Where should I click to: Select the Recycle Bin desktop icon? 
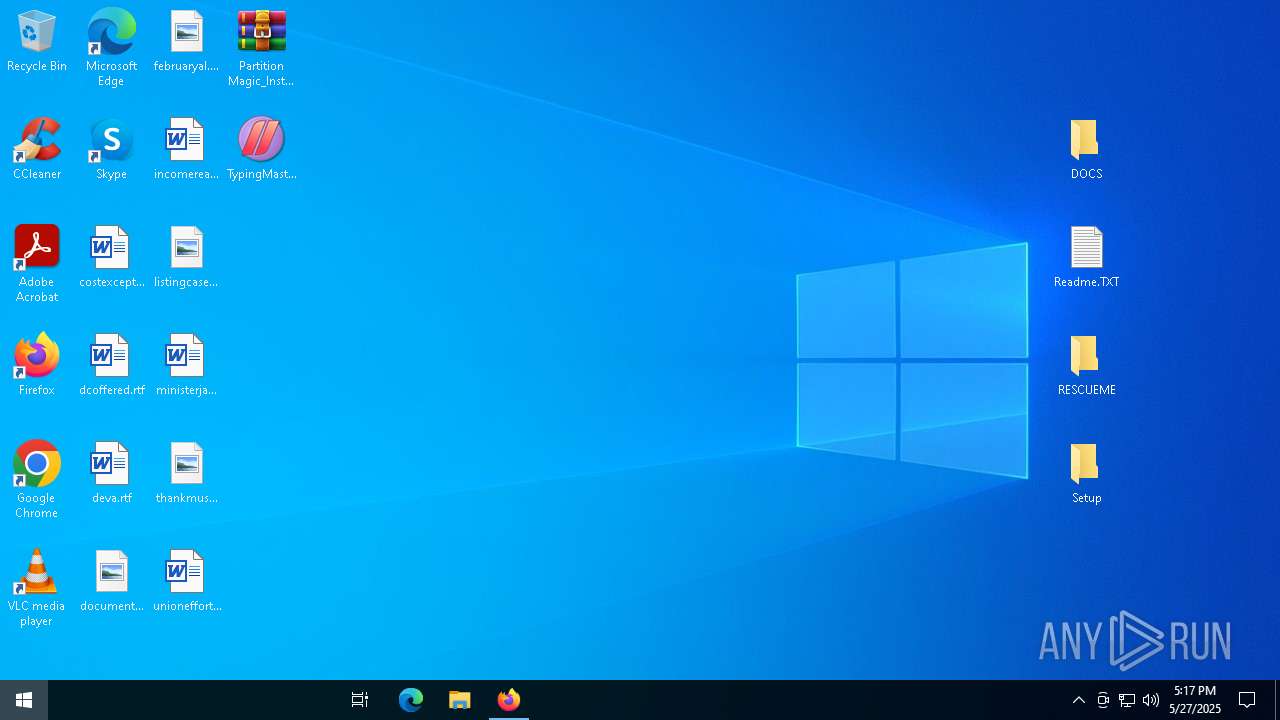point(37,42)
